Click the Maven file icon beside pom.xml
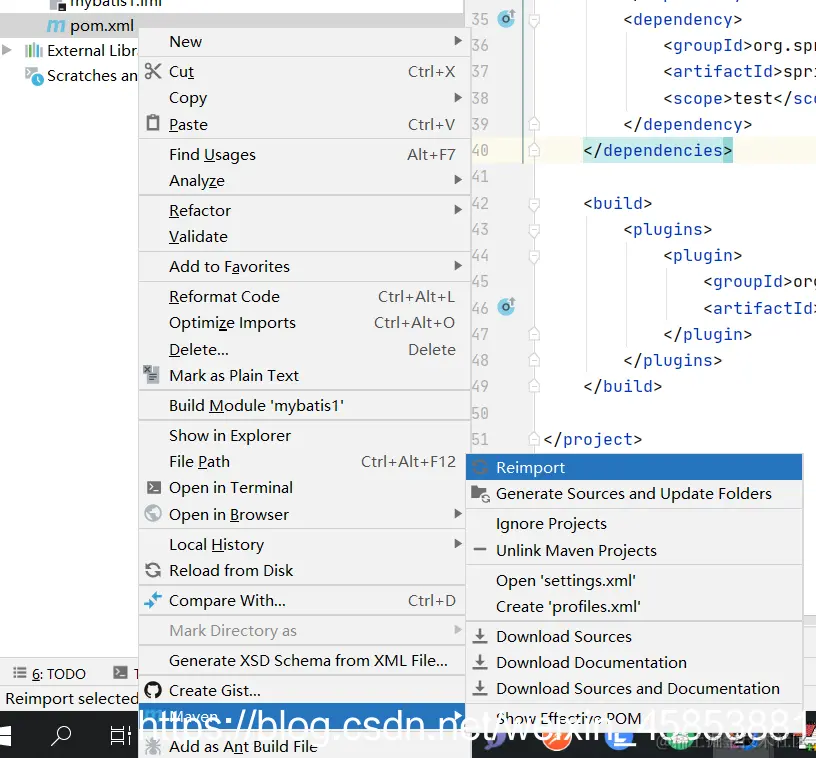 coord(56,25)
